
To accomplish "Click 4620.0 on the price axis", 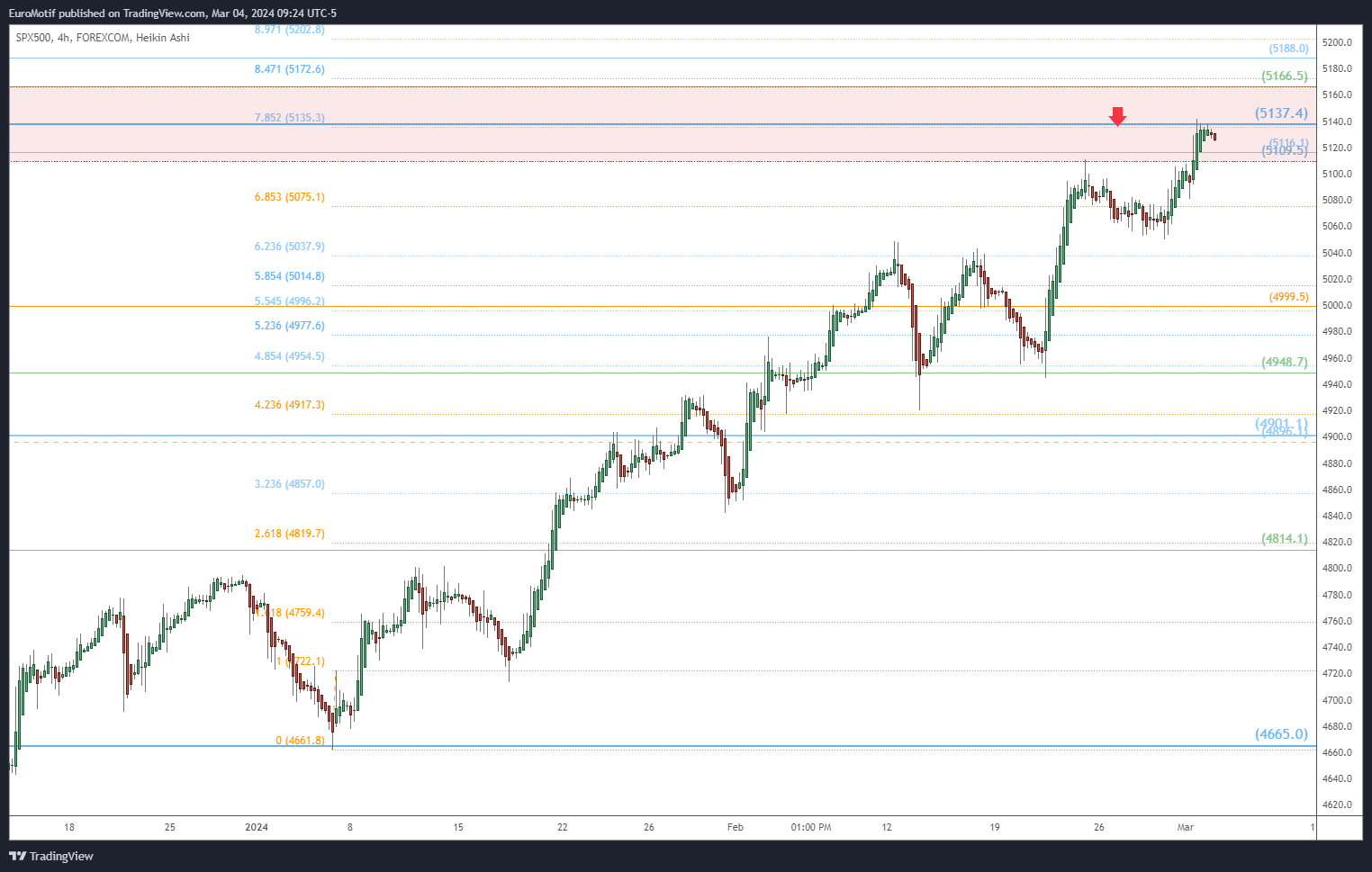I will 1337,805.
